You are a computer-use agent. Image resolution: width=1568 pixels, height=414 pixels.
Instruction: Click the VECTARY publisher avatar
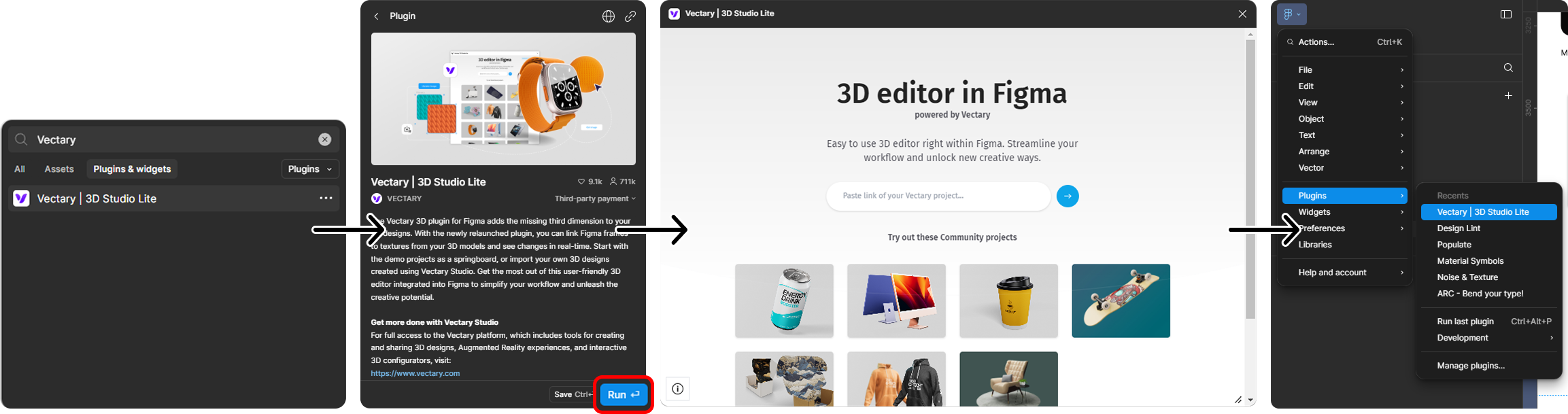377,199
